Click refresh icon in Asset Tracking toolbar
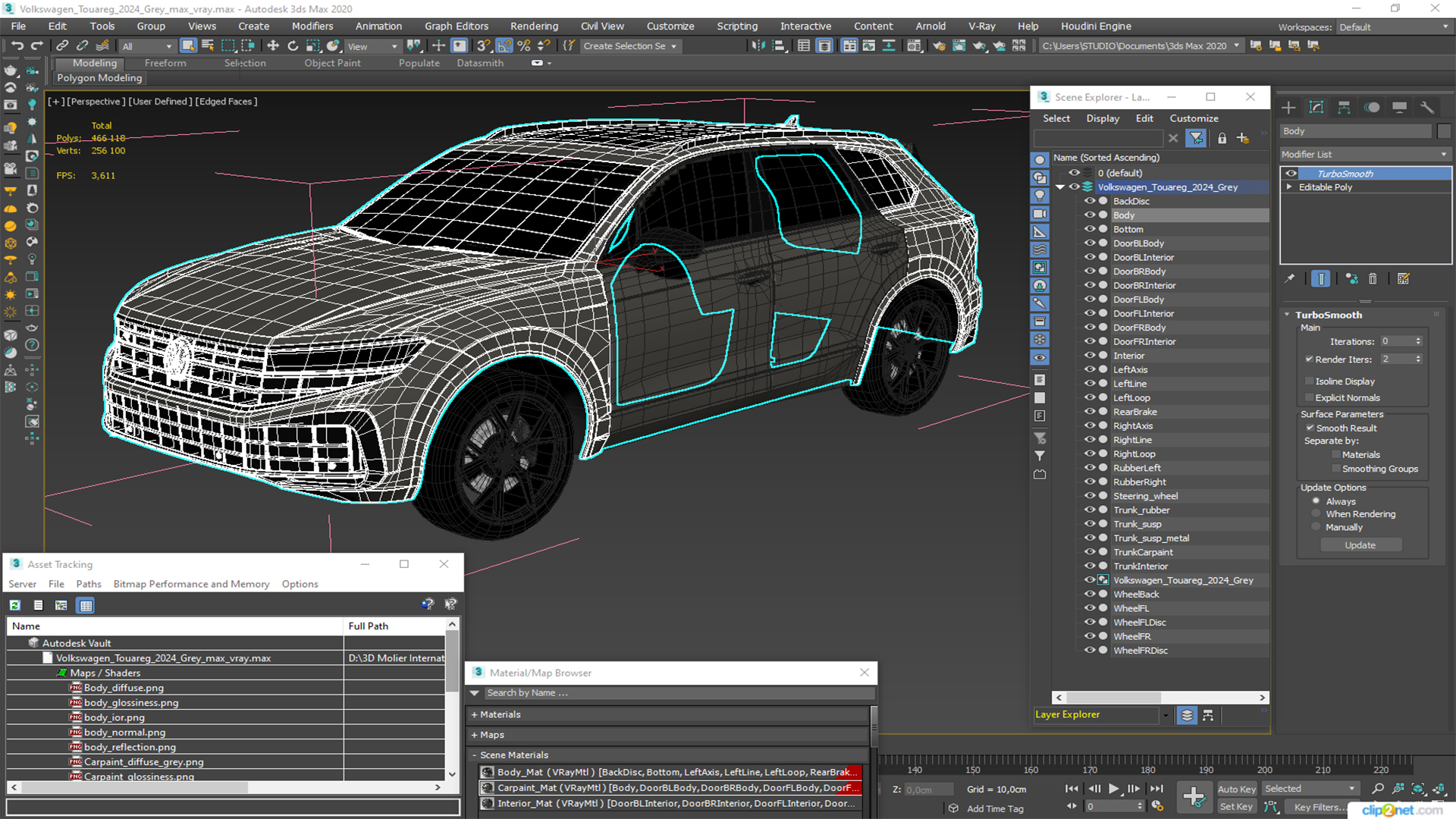The image size is (1456, 819). (15, 605)
